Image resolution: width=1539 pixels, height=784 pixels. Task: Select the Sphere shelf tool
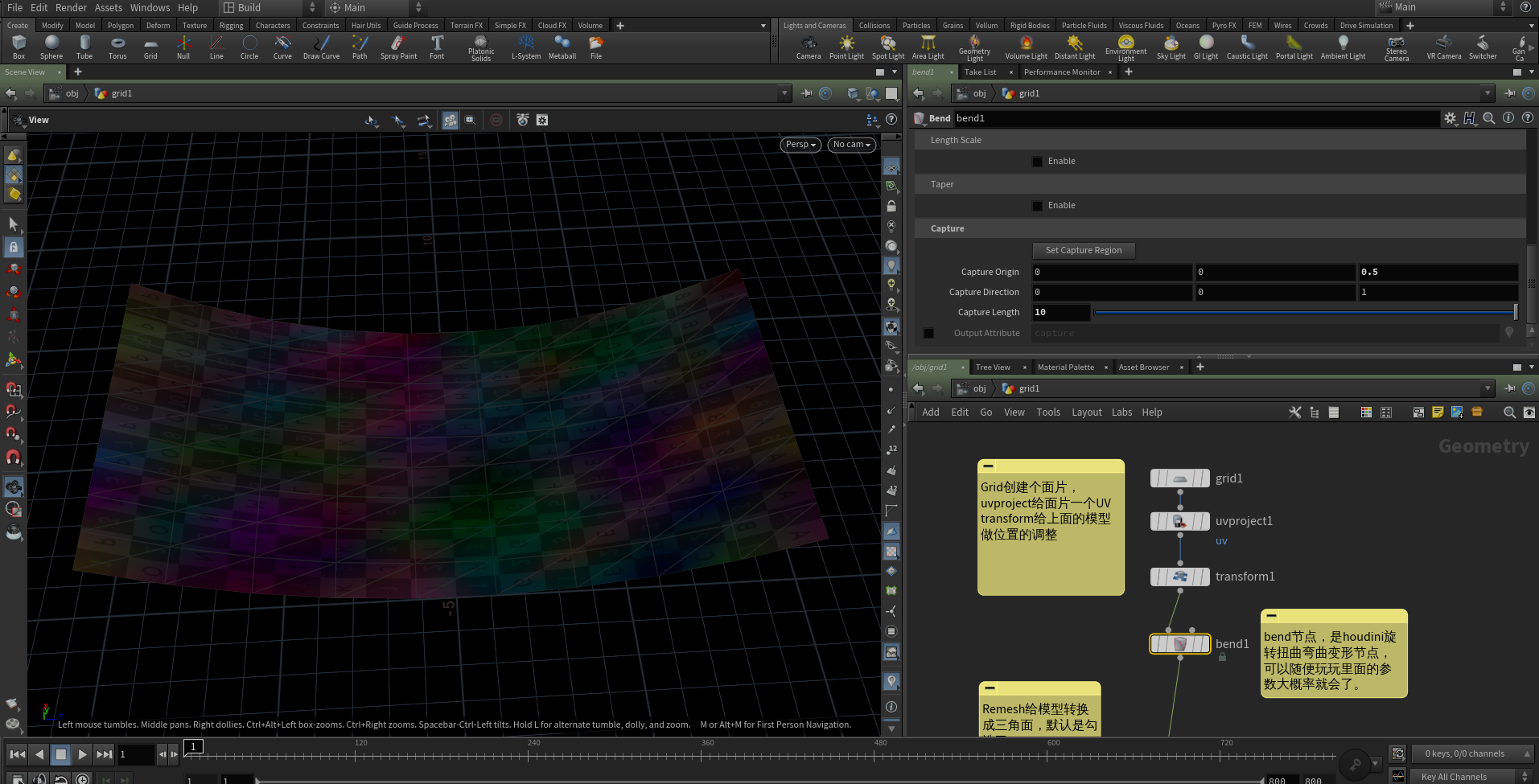[x=51, y=45]
